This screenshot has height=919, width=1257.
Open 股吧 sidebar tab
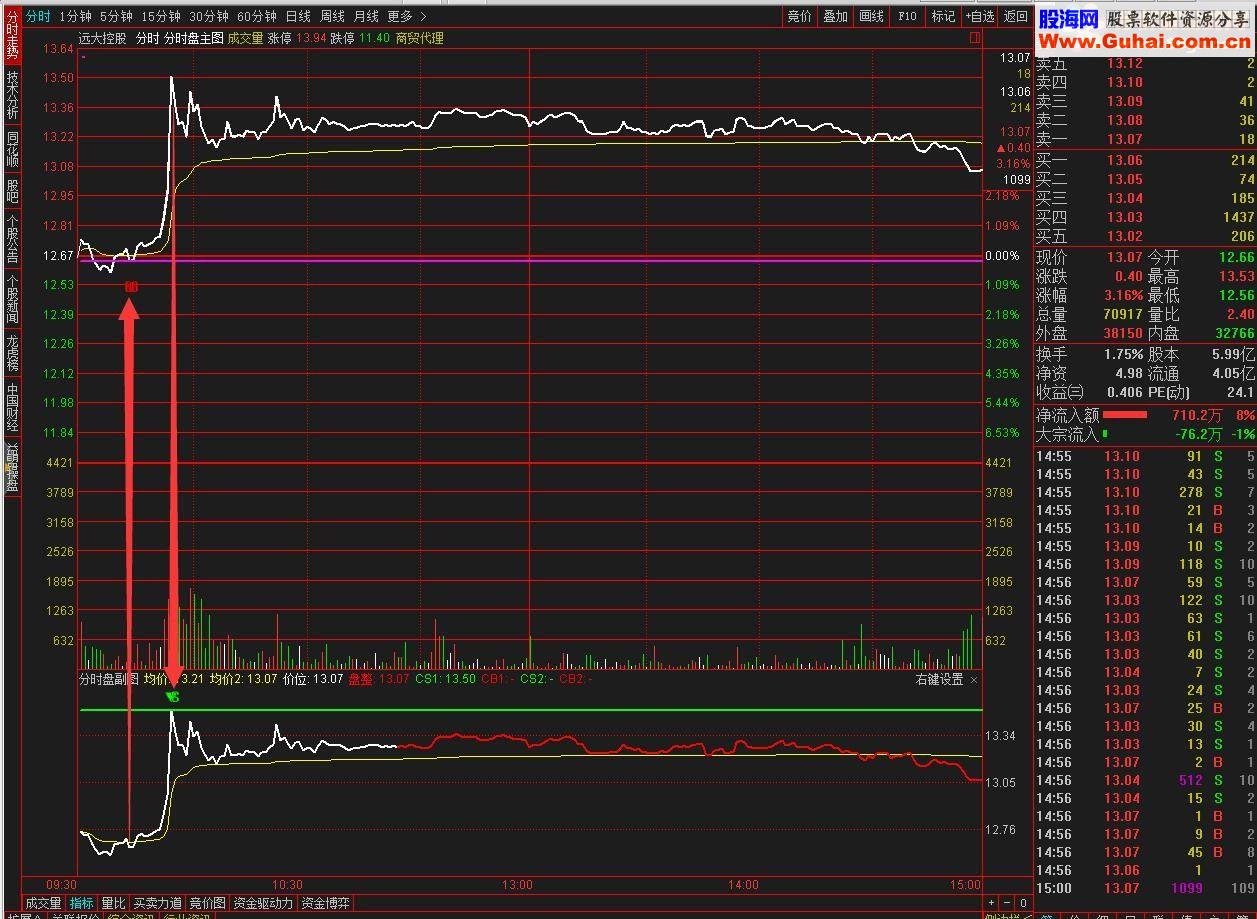click(12, 190)
